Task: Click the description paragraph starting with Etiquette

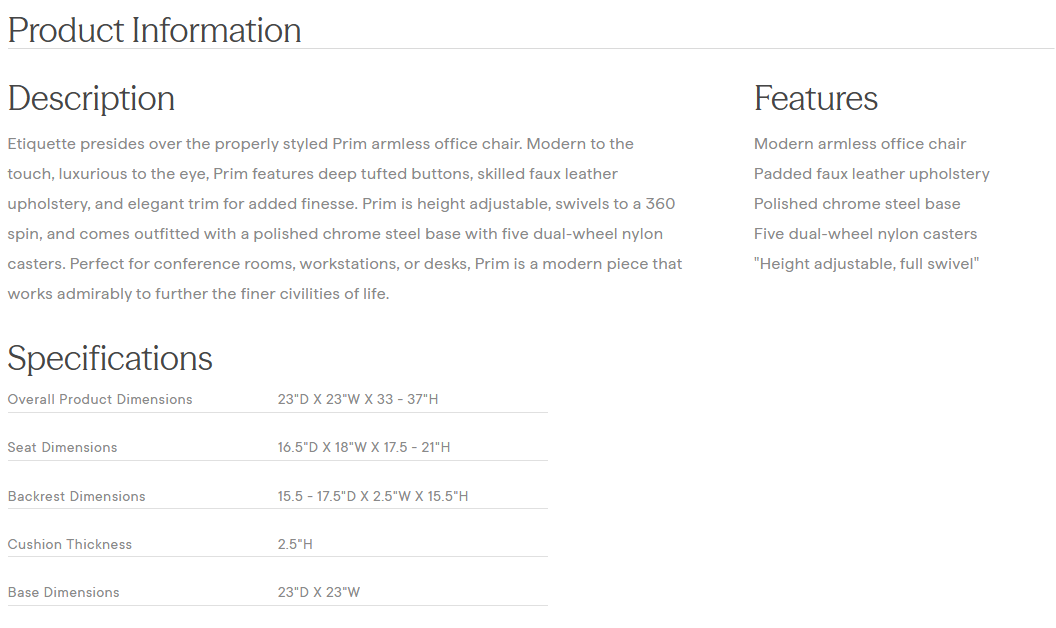Action: point(345,219)
